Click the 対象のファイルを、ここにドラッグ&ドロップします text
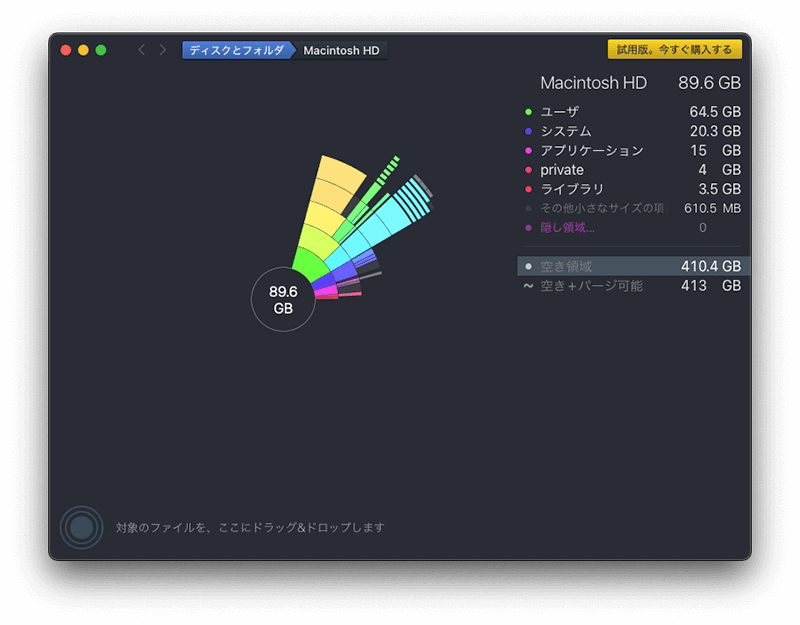Screen dimensions: 800x625 click(x=250, y=528)
